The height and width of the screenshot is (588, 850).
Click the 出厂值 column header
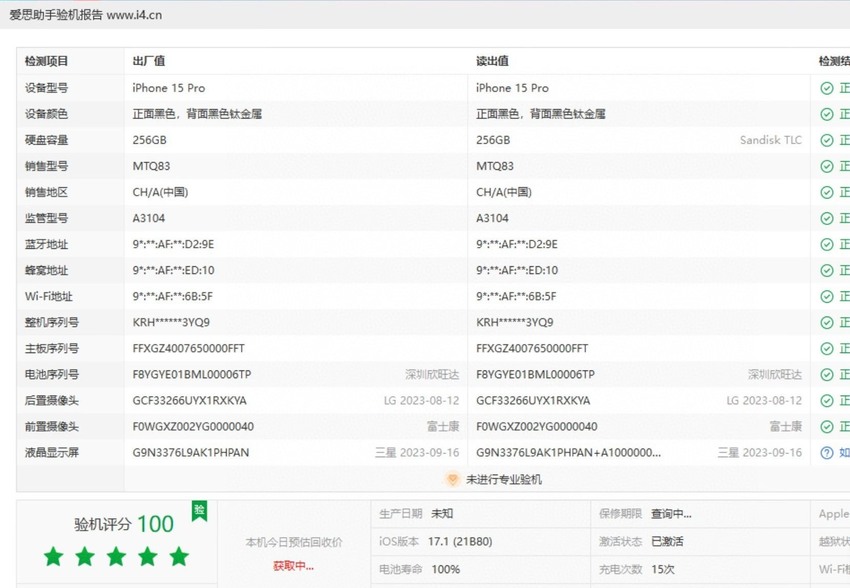click(149, 61)
